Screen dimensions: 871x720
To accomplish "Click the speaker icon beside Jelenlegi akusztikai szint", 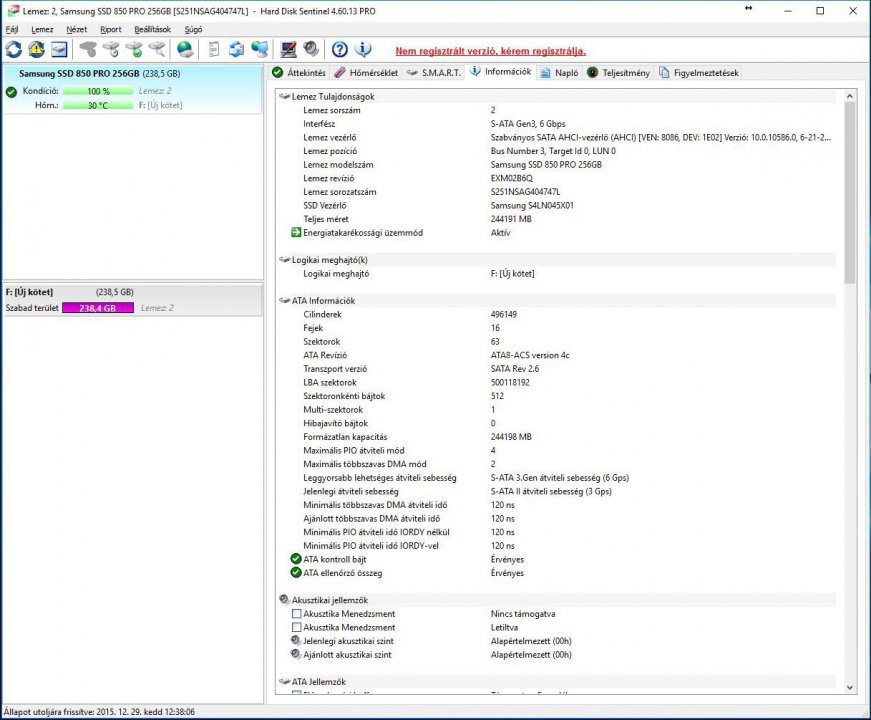I will click(296, 641).
